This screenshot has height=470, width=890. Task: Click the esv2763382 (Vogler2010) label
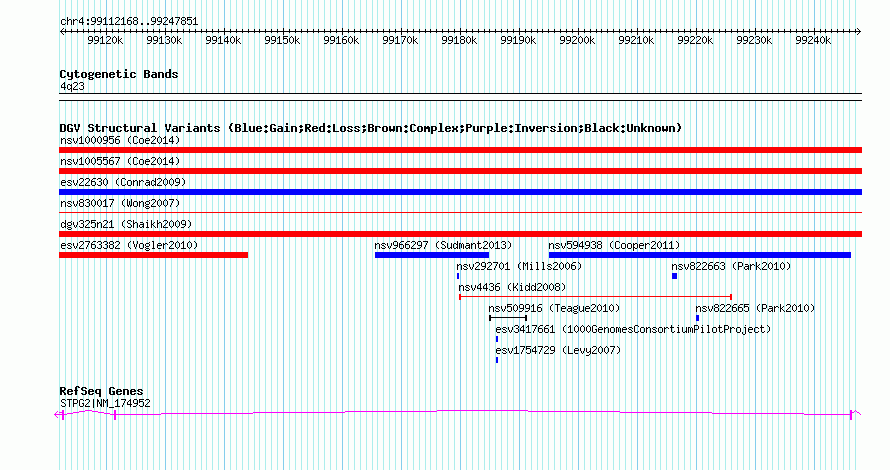coord(129,245)
